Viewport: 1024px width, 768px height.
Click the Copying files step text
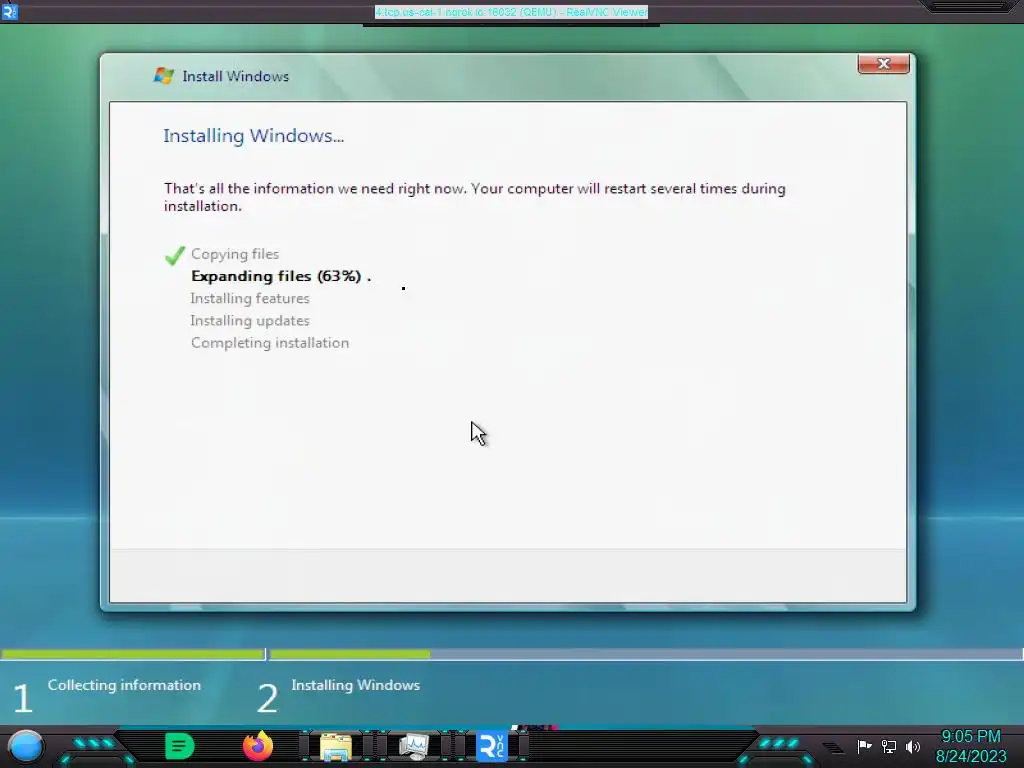[x=235, y=254]
